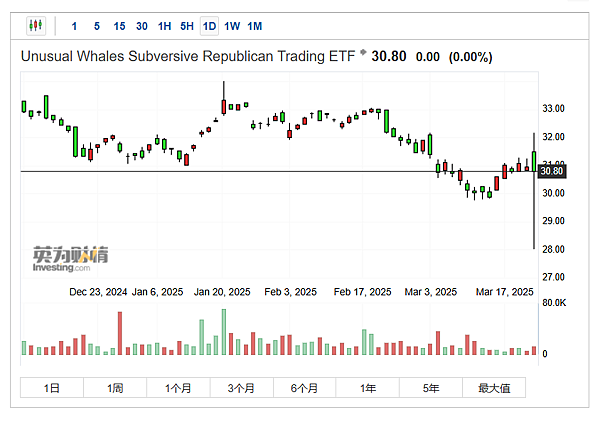The height and width of the screenshot is (422, 600).
Task: Switch to the 5年 range
Action: pos(431,387)
